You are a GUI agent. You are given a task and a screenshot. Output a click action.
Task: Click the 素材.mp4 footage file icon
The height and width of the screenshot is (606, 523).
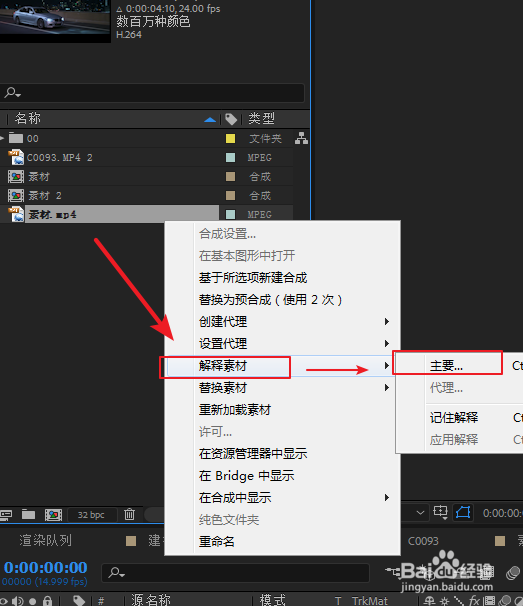coord(16,214)
